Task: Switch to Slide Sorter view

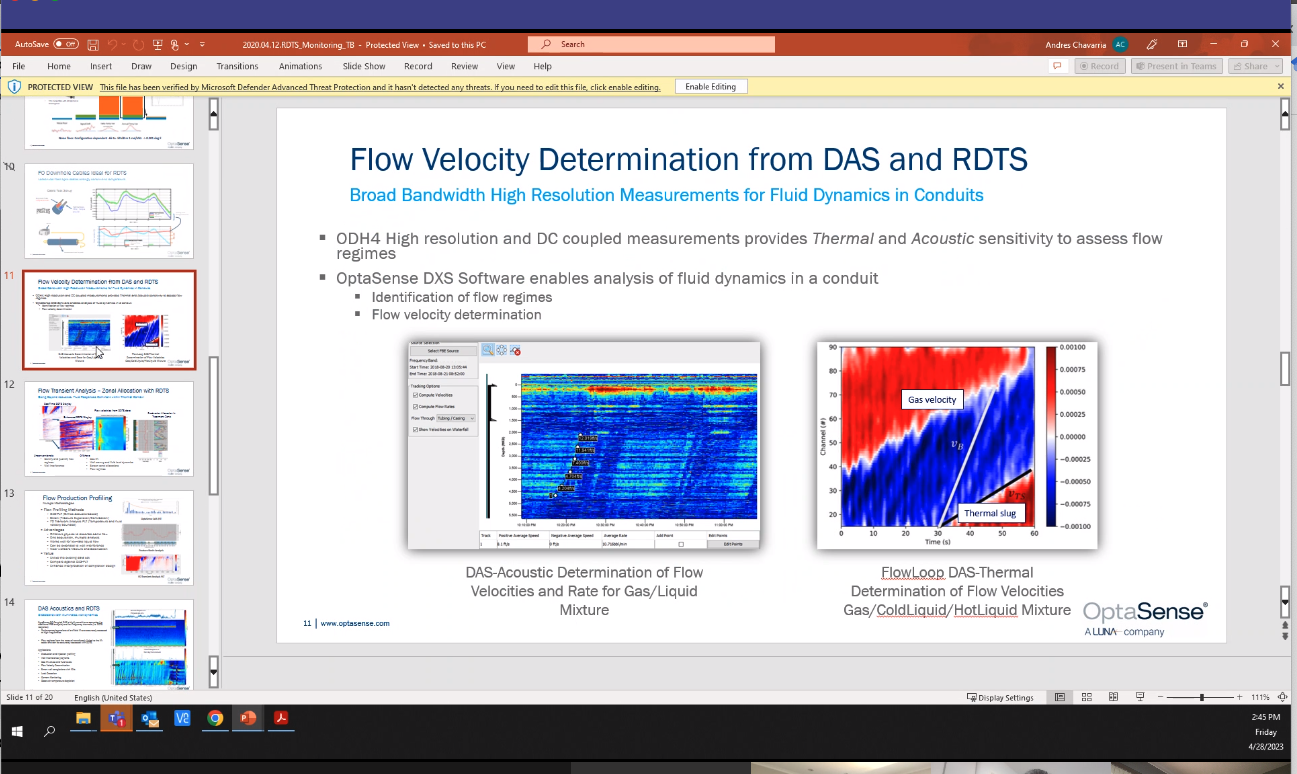Action: (x=1086, y=697)
